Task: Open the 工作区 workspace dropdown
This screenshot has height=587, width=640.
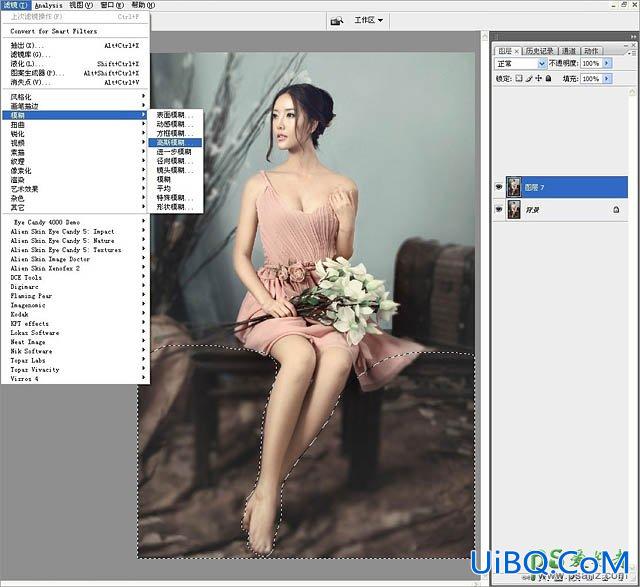Action: [369, 20]
